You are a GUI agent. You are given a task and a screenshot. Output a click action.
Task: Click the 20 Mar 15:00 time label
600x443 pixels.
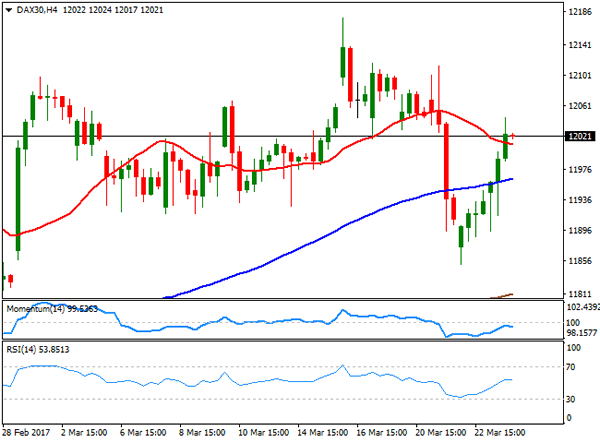point(441,433)
